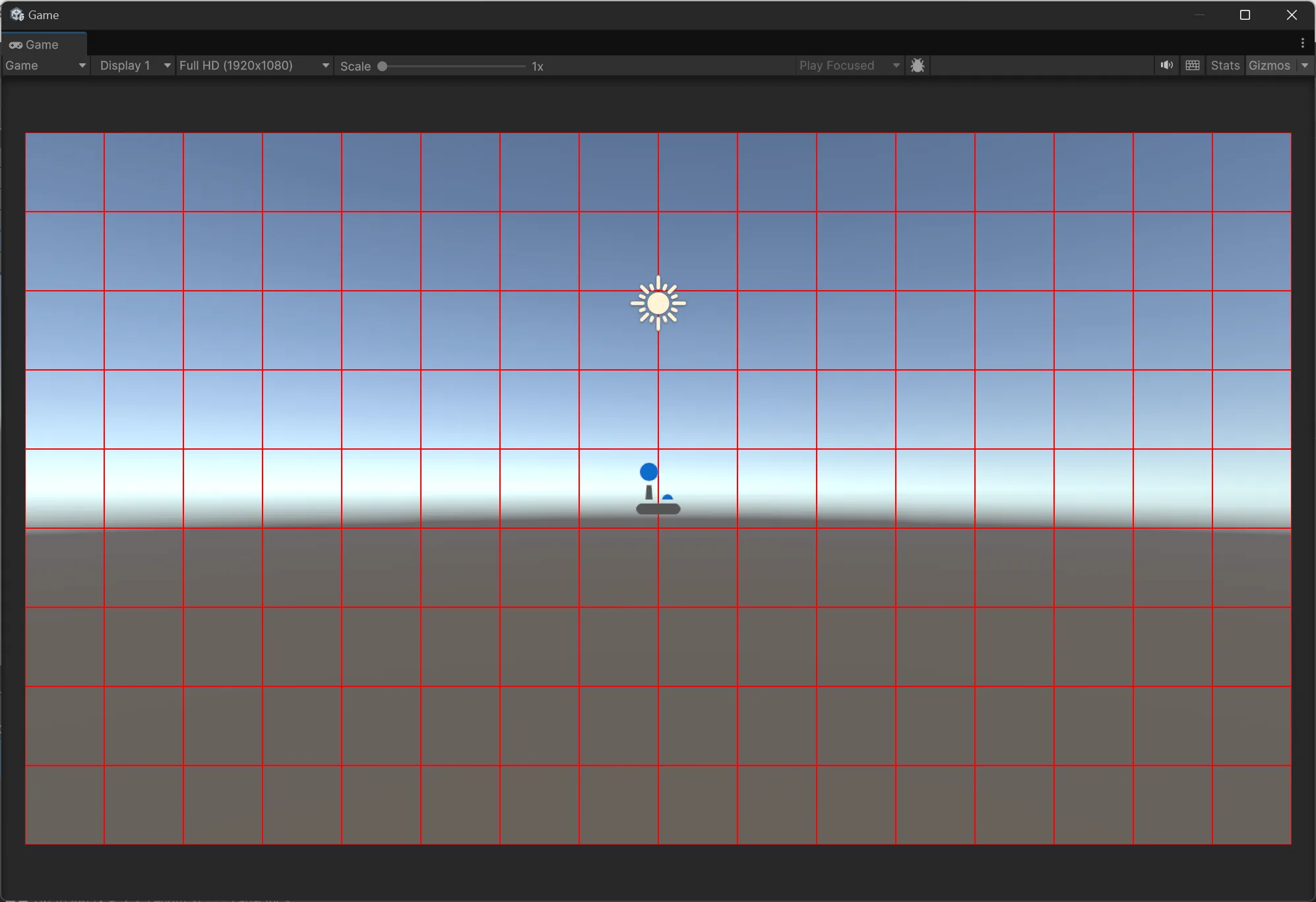Click the Frame Debugger bug icon
Screen dimensions: 1316x902
(917, 65)
